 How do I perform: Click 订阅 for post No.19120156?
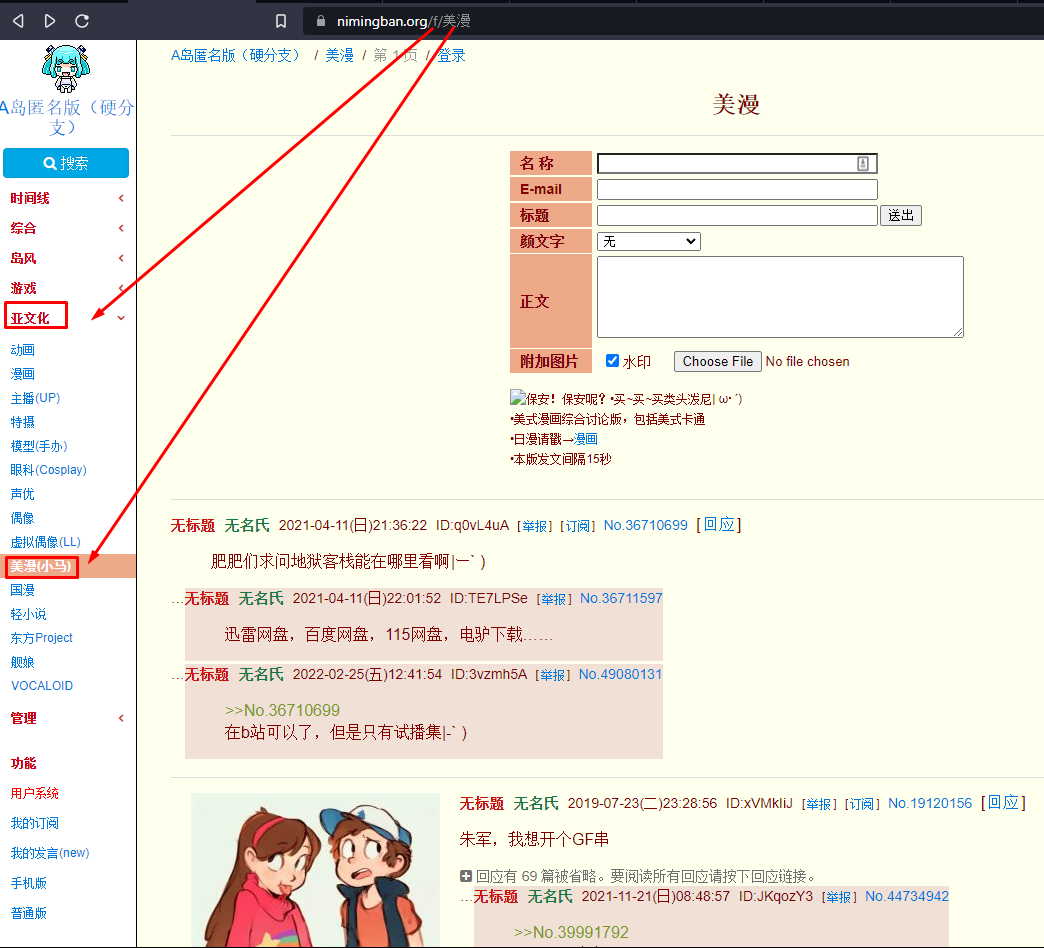tap(862, 804)
